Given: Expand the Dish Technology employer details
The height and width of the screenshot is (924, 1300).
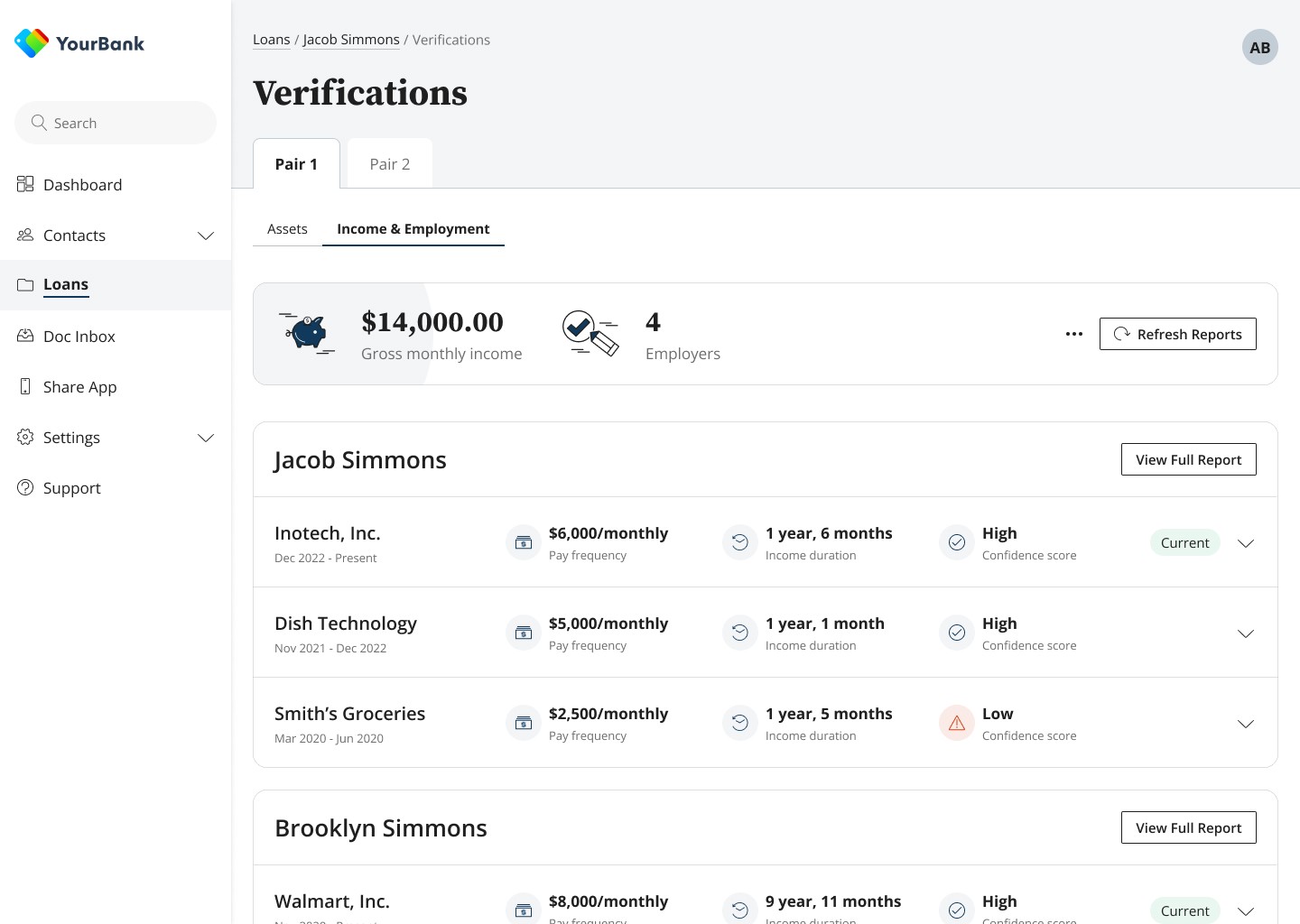Looking at the screenshot, I should click(1246, 633).
